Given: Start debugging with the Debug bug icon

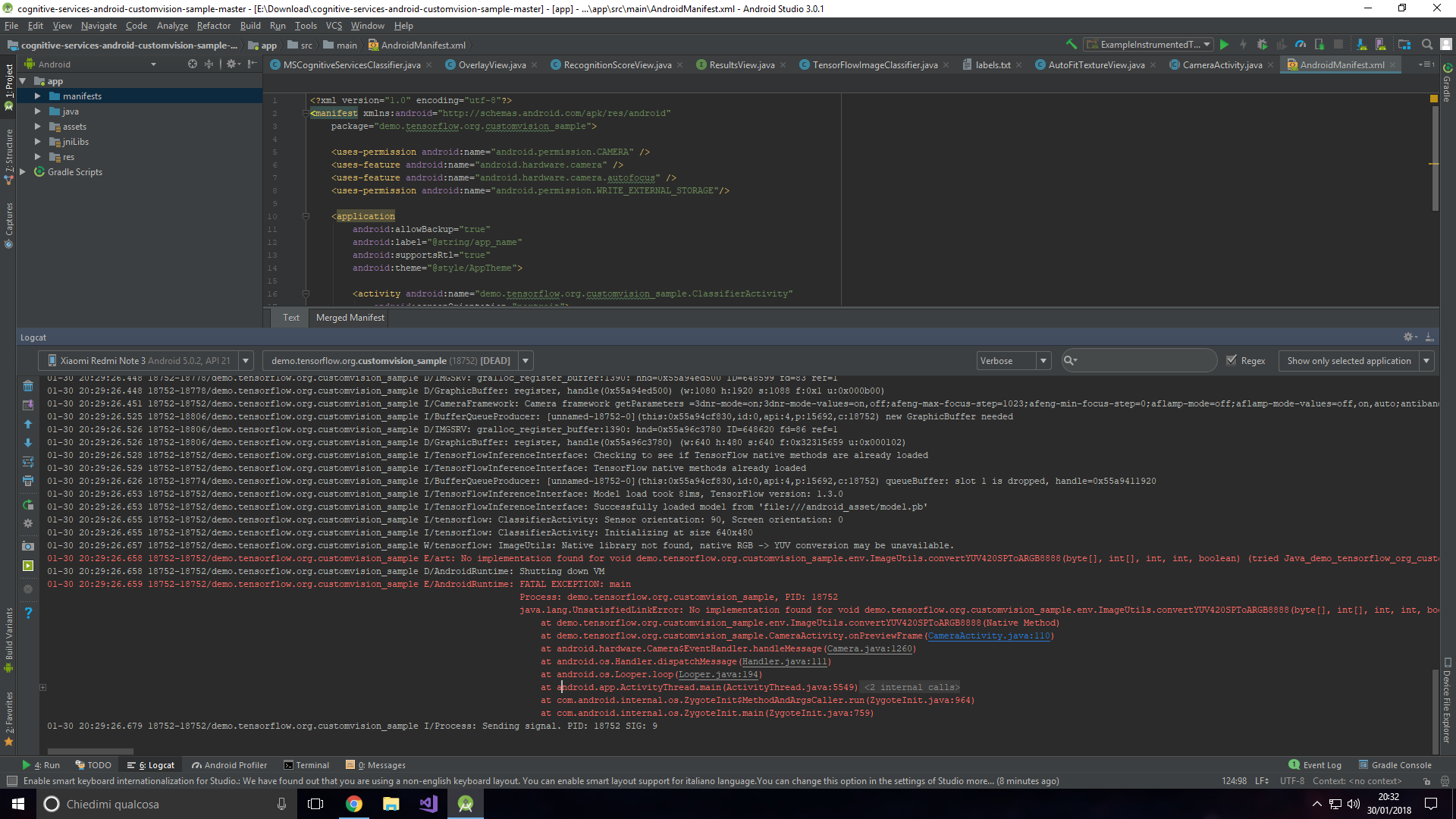Looking at the screenshot, I should [x=1263, y=45].
